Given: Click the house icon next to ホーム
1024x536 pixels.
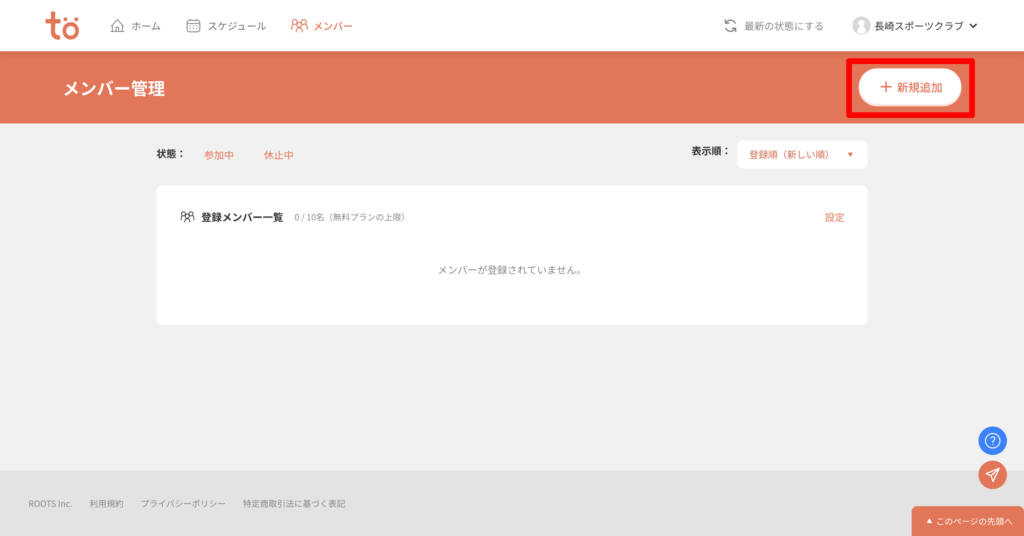Looking at the screenshot, I should point(117,25).
